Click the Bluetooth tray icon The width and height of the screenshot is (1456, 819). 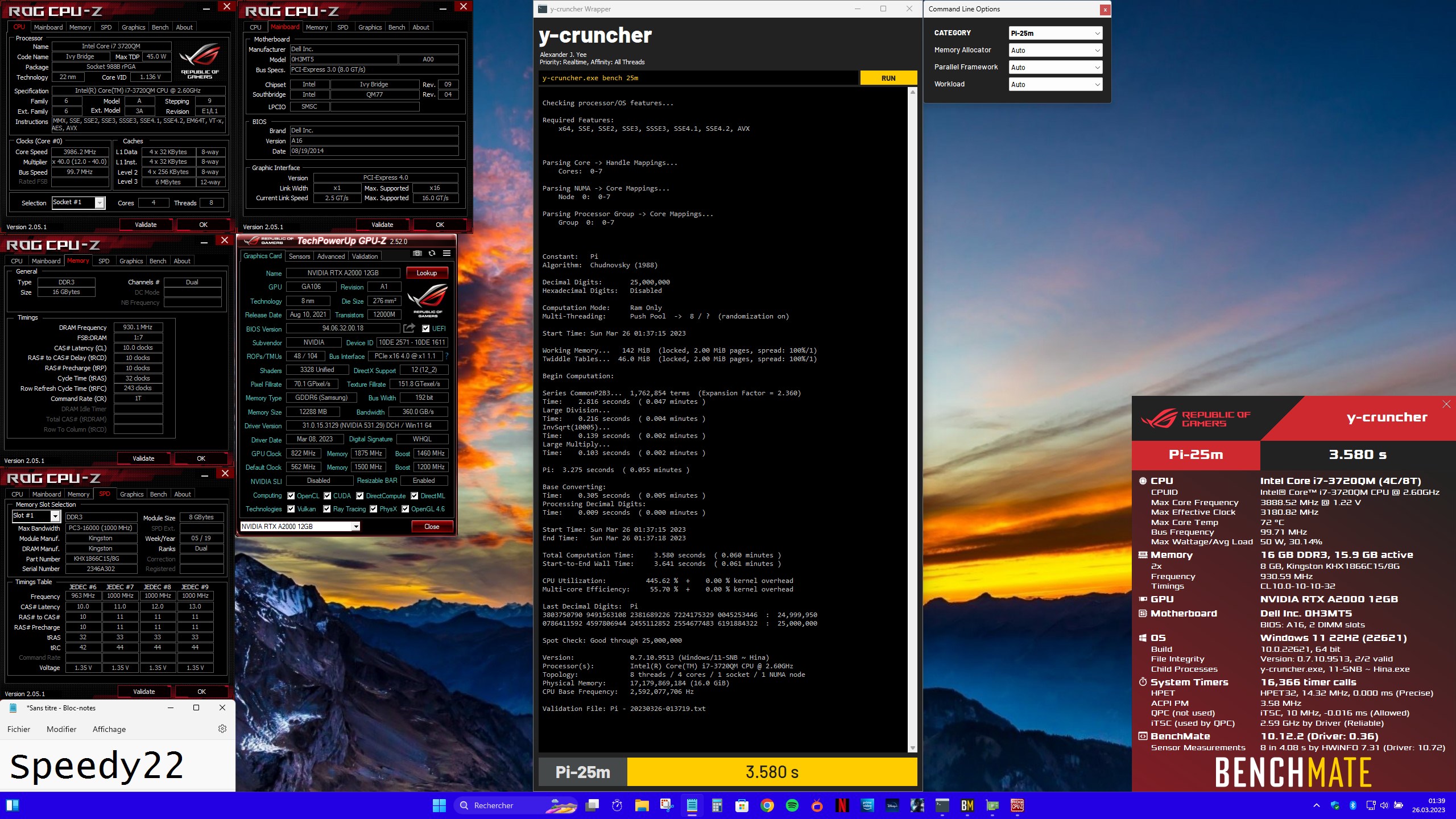pyautogui.click(x=1353, y=805)
